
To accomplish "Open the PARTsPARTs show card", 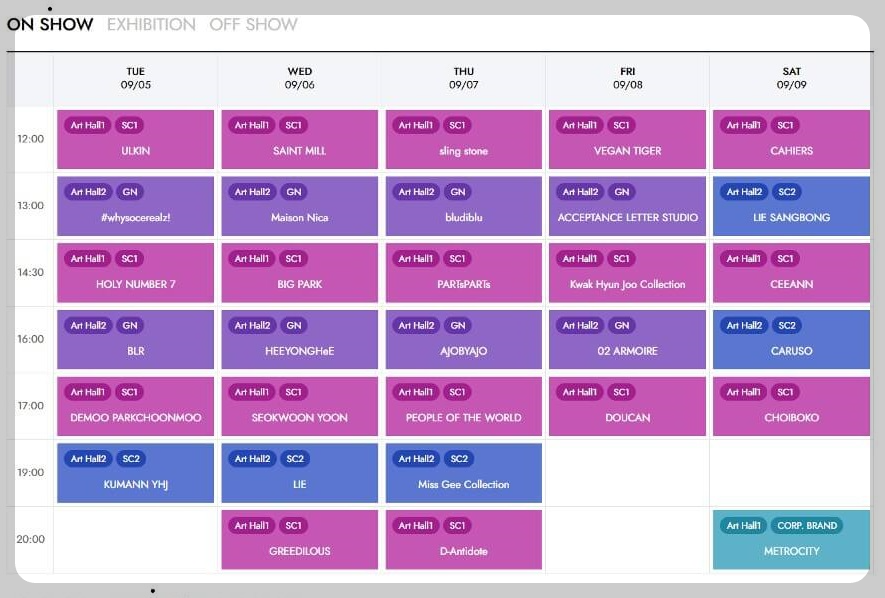I will click(x=463, y=273).
